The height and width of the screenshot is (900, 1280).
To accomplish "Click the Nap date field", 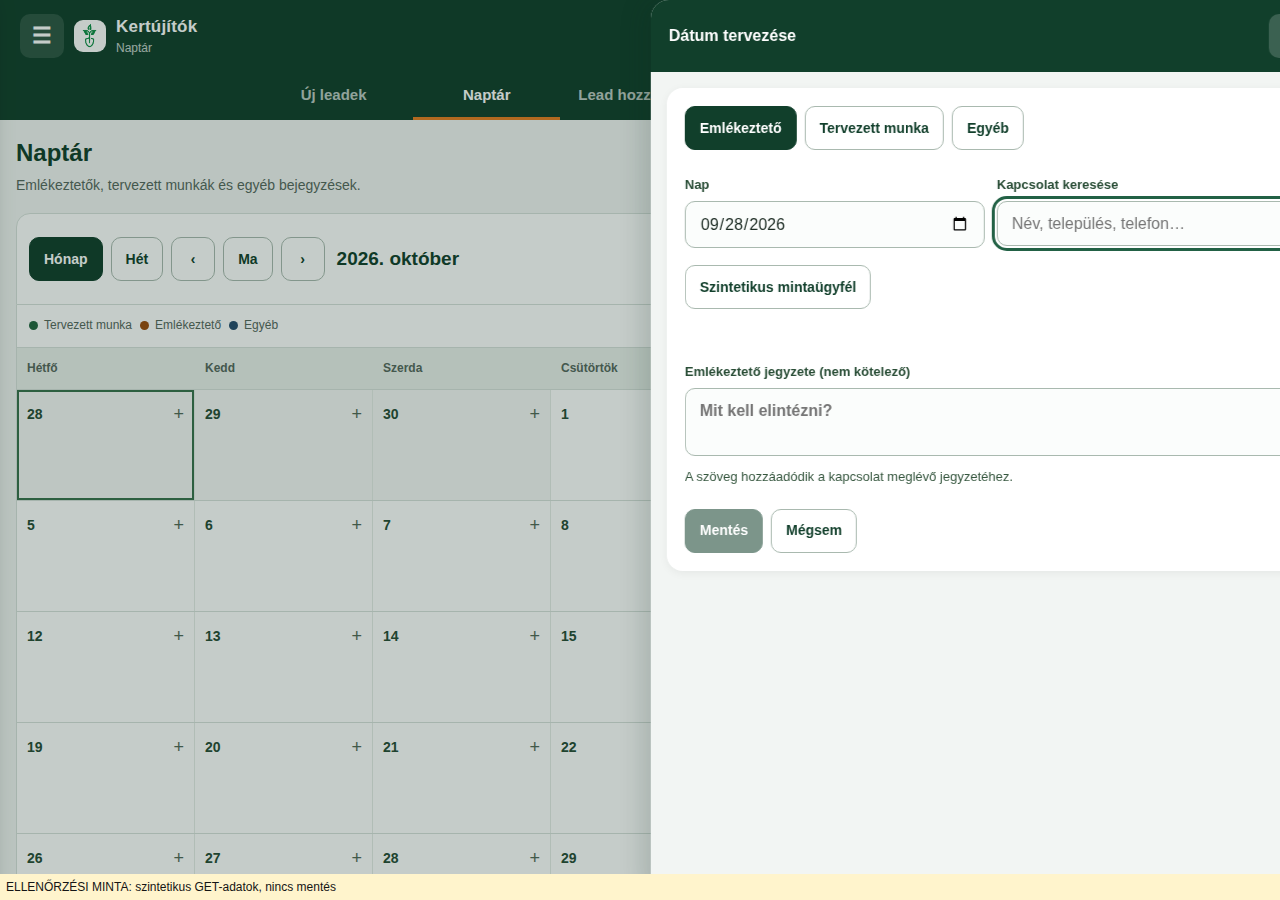I will pyautogui.click(x=835, y=224).
